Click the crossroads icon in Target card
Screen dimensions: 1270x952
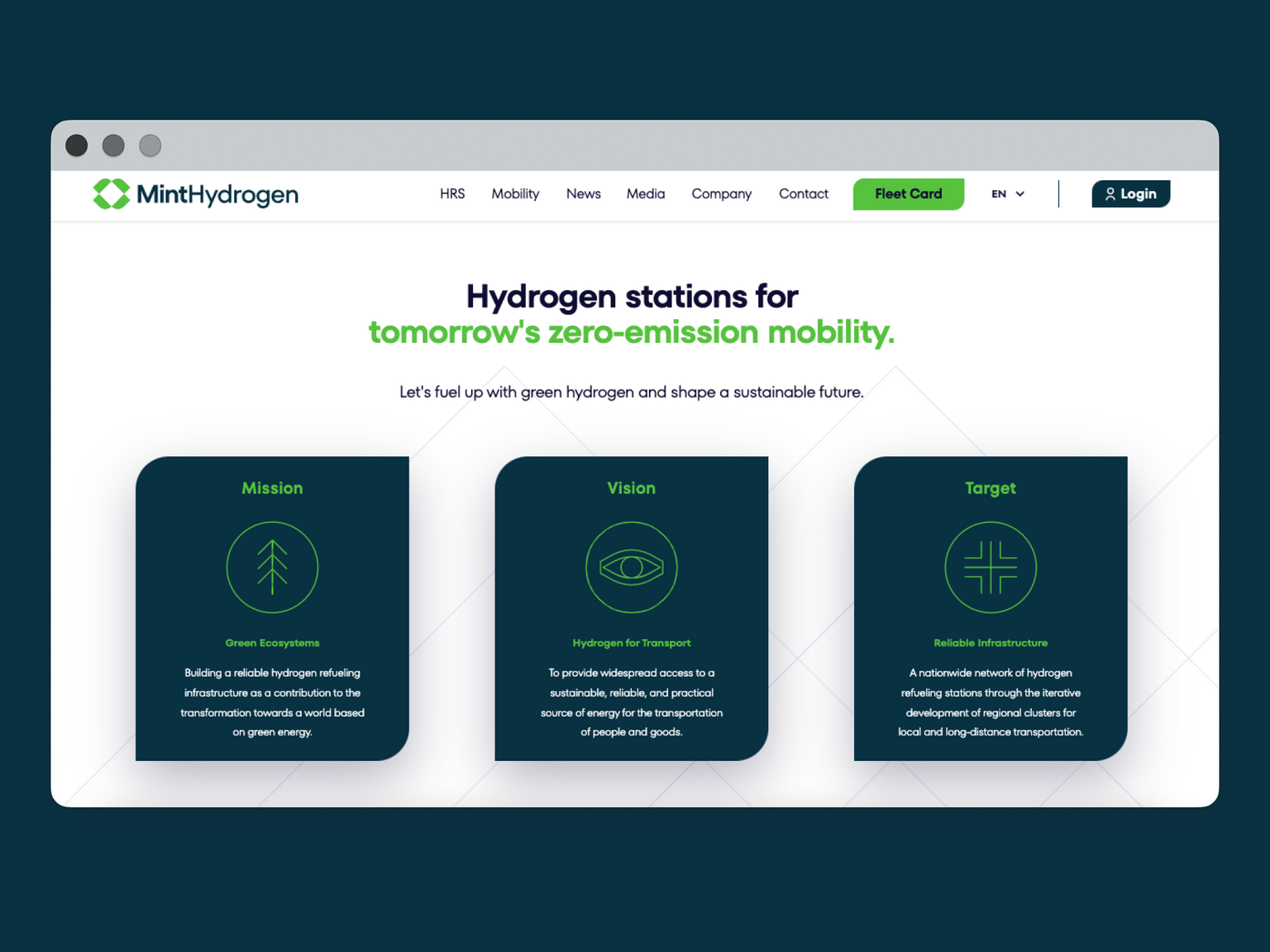[x=991, y=568]
